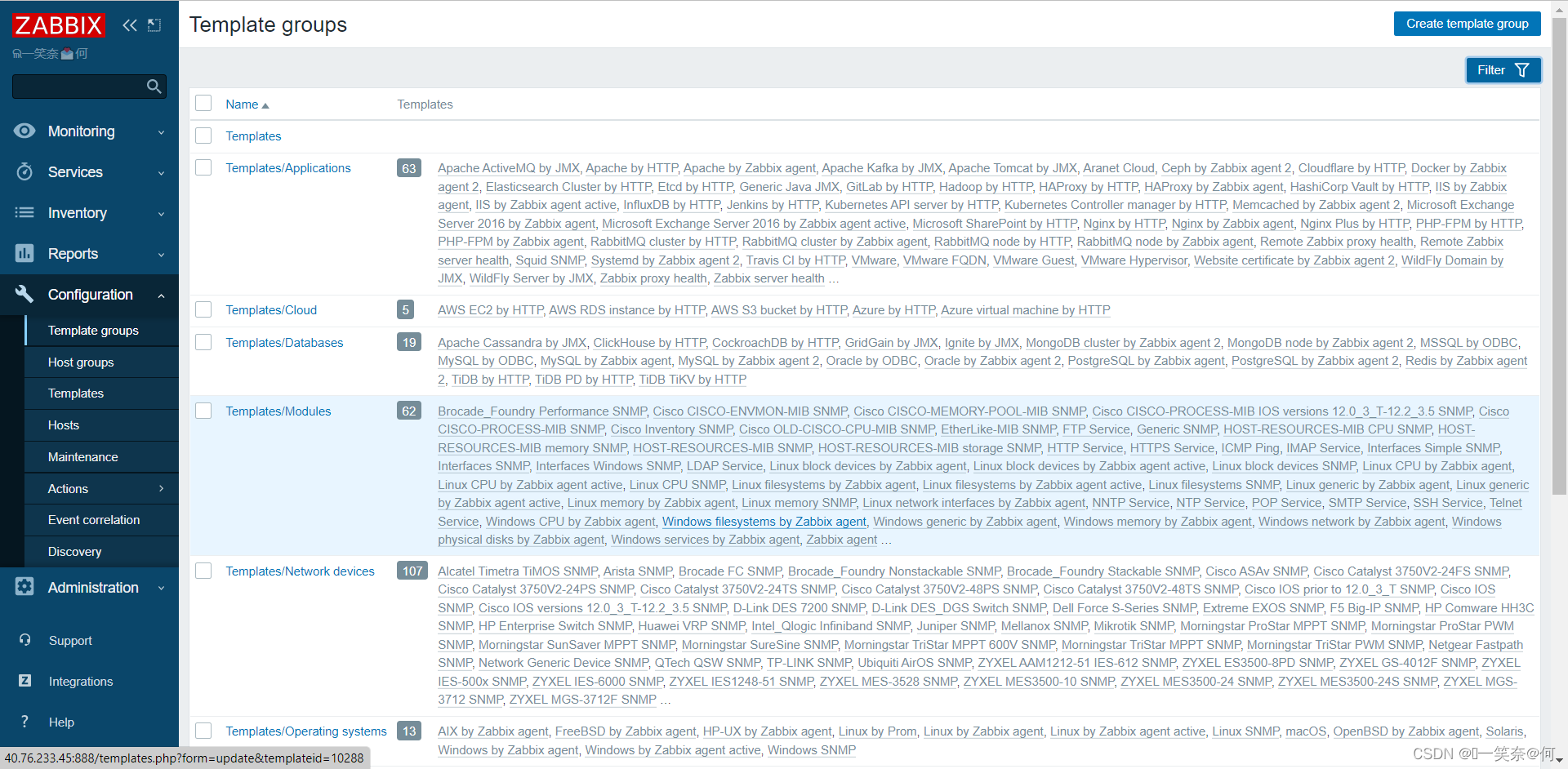Open Maintenance menu item

pyautogui.click(x=101, y=456)
